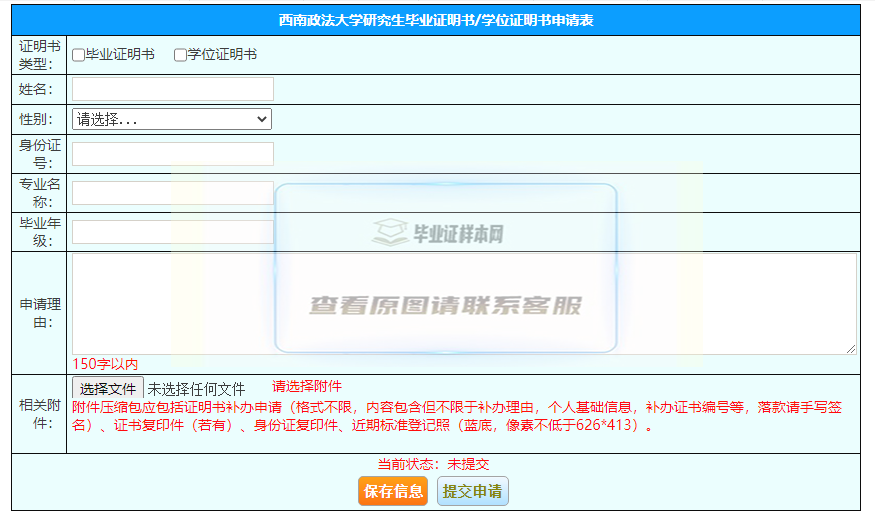Click inside the 申请理由 textarea
875x529 pixels.
(x=464, y=304)
